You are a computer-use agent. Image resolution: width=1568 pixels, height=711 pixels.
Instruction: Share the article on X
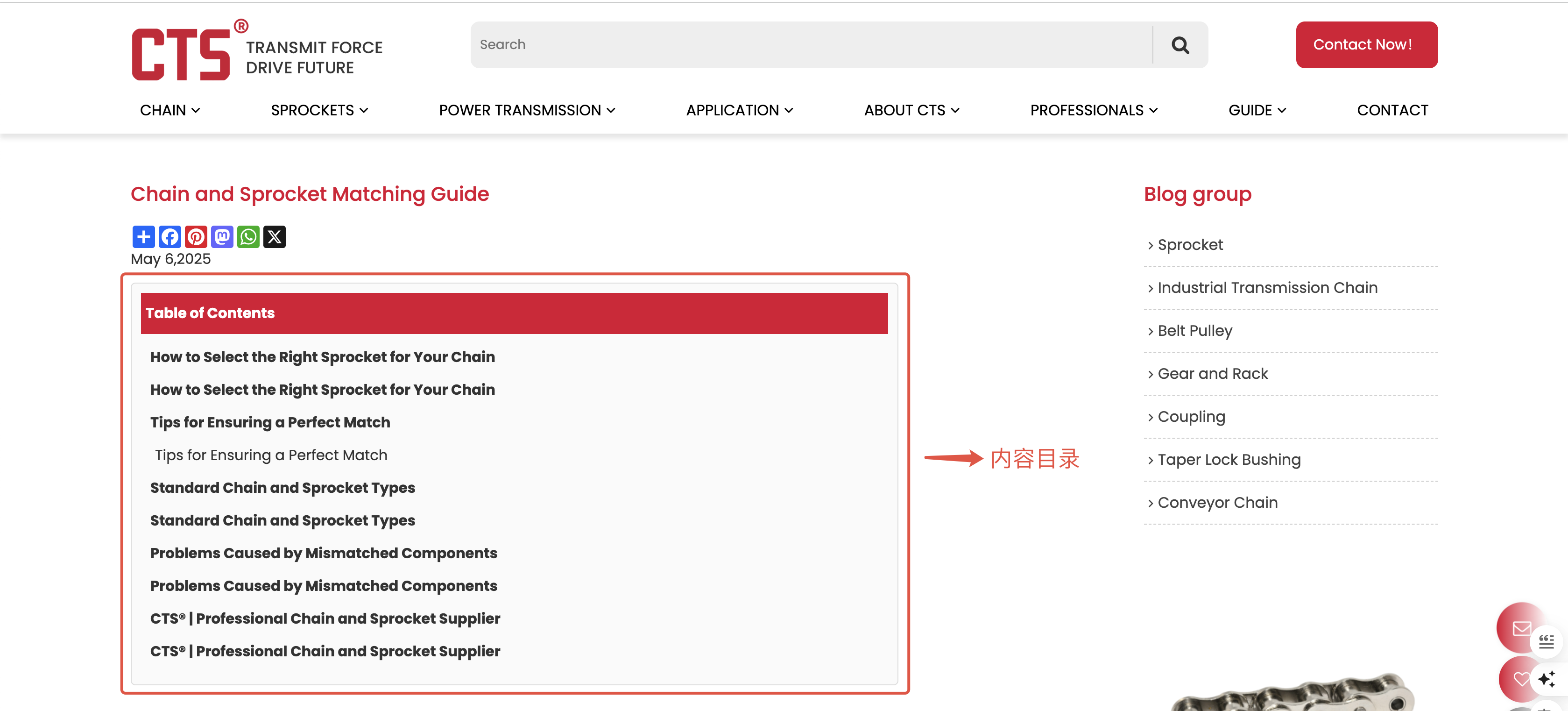pos(275,237)
